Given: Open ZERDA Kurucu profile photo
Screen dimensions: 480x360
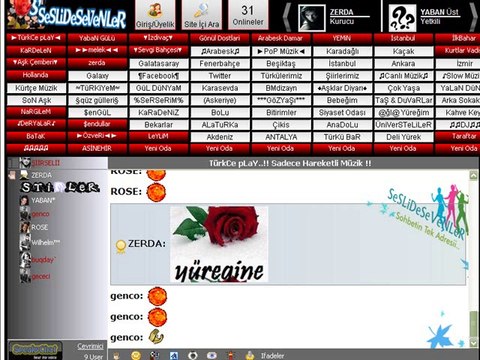Looking at the screenshot, I should click(311, 18).
